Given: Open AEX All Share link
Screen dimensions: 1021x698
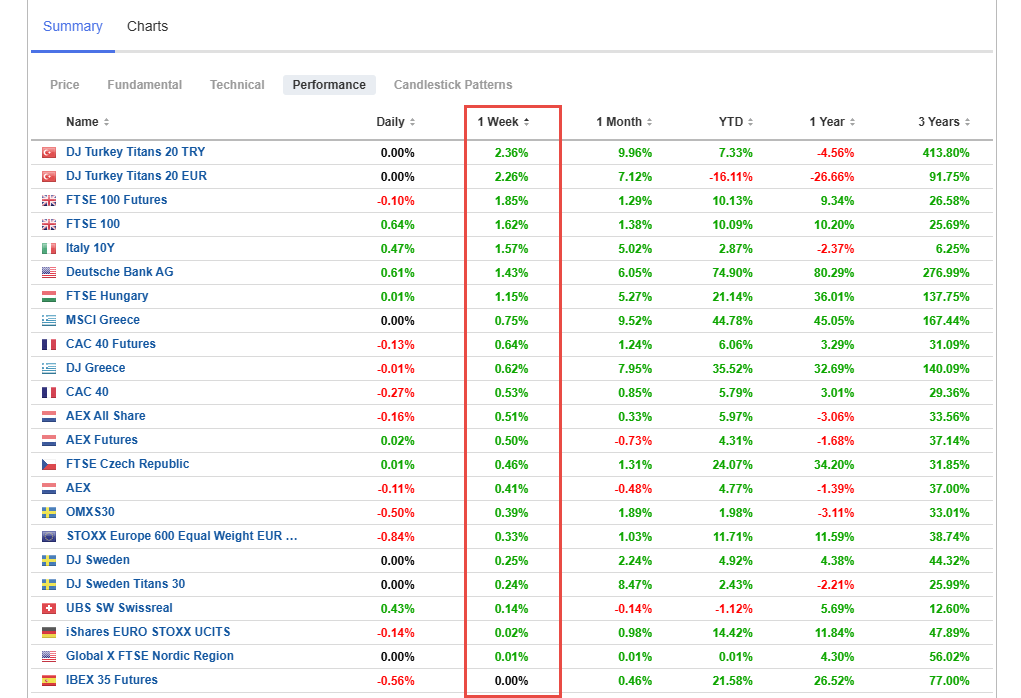Looking at the screenshot, I should (105, 416).
